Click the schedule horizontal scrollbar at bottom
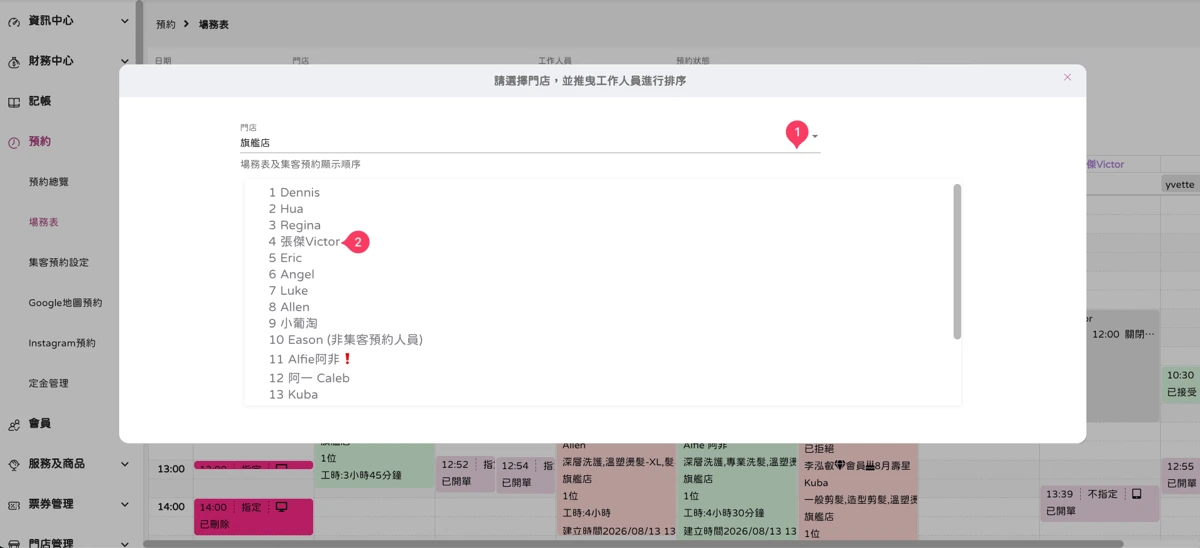This screenshot has width=1200, height=548. tap(633, 544)
